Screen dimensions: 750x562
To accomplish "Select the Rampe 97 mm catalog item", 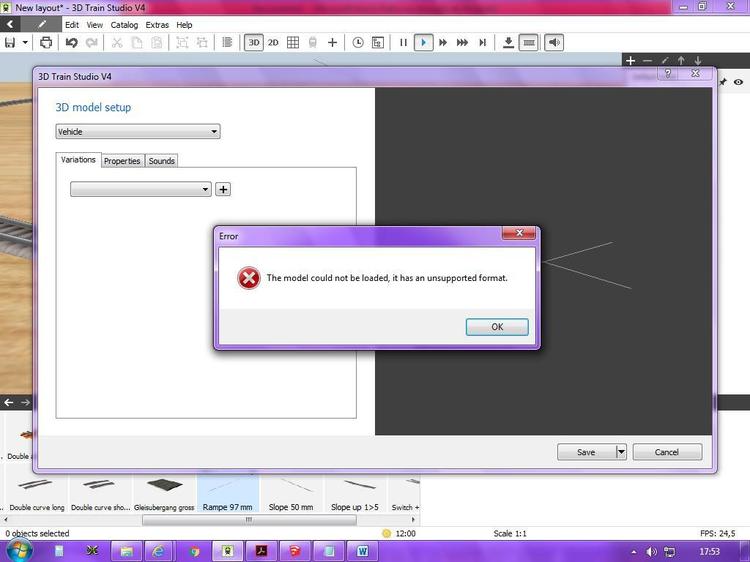I will tap(228, 495).
